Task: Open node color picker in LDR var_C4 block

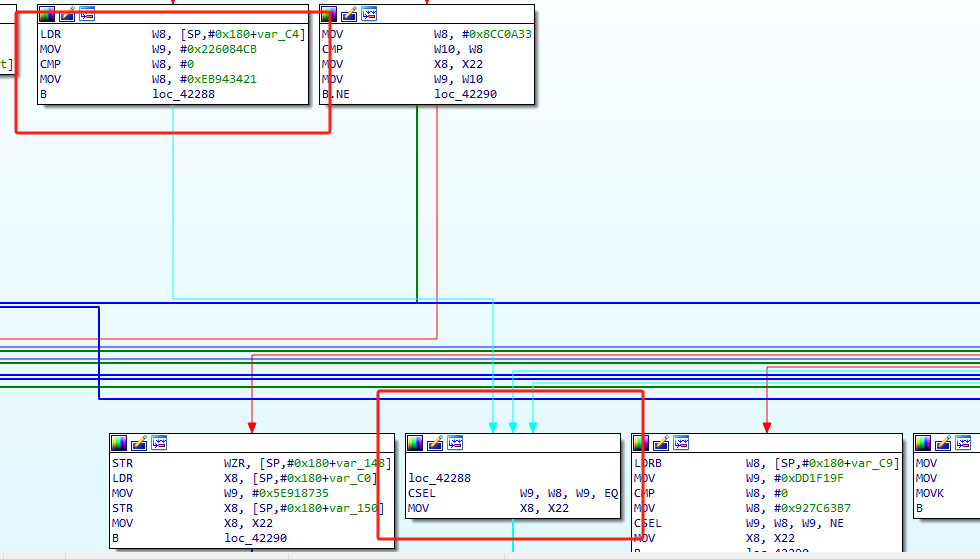Action: tap(47, 14)
